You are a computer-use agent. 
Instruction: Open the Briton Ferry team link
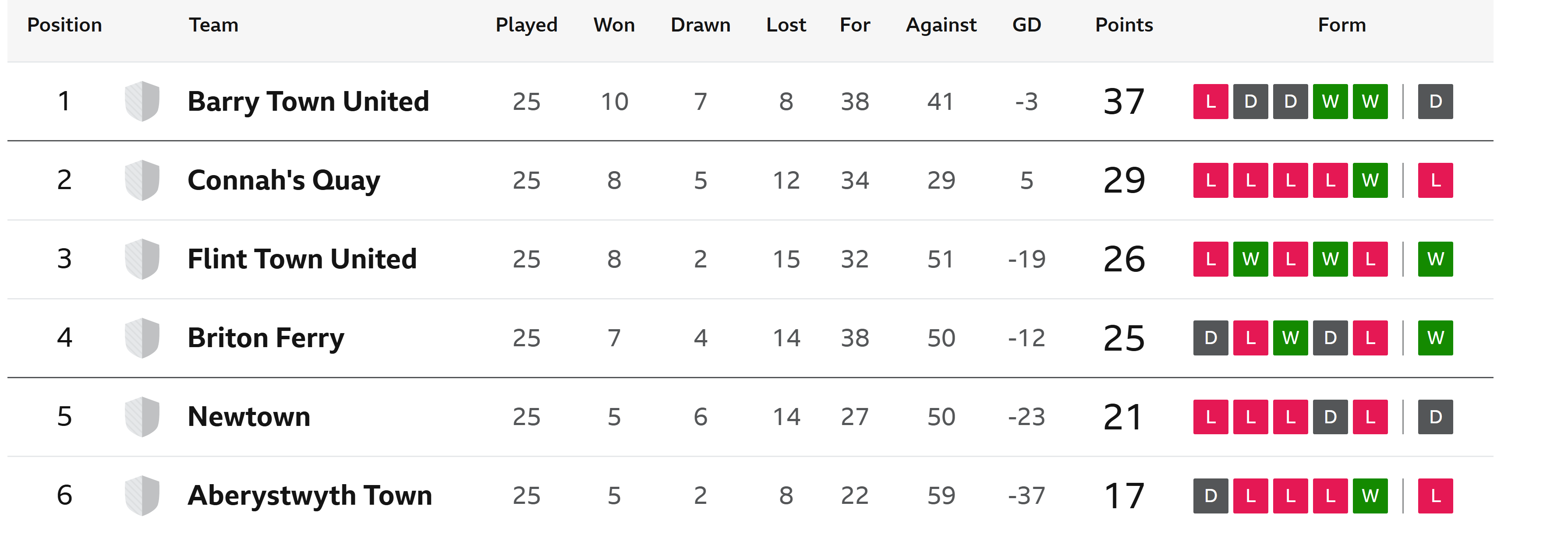pyautogui.click(x=266, y=338)
